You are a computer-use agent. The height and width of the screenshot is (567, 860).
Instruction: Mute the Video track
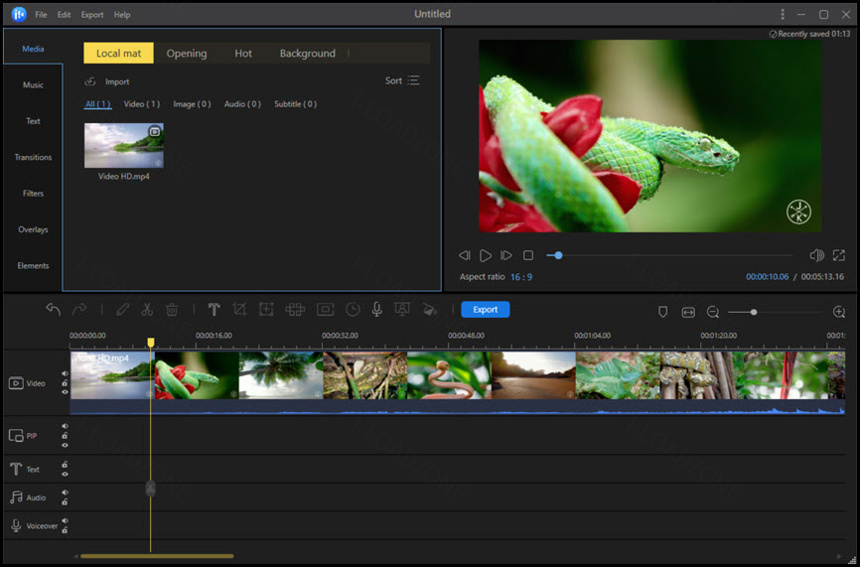point(65,373)
